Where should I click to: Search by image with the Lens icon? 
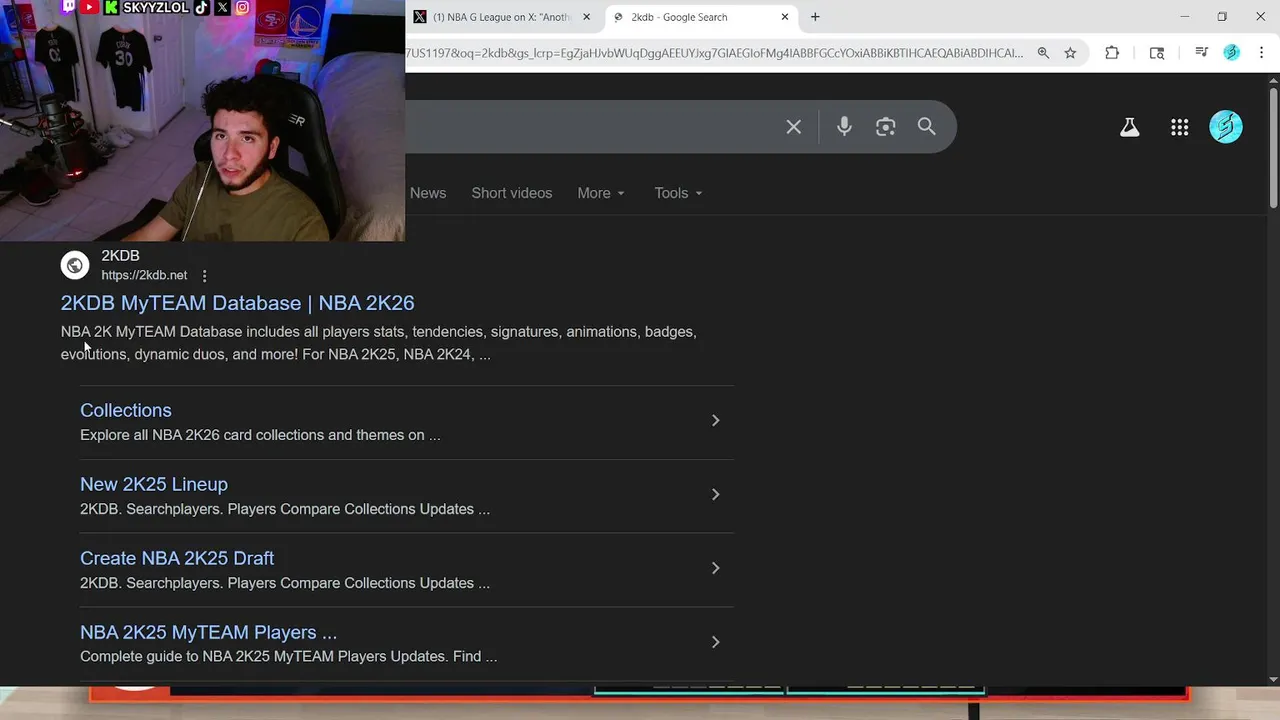tap(885, 127)
